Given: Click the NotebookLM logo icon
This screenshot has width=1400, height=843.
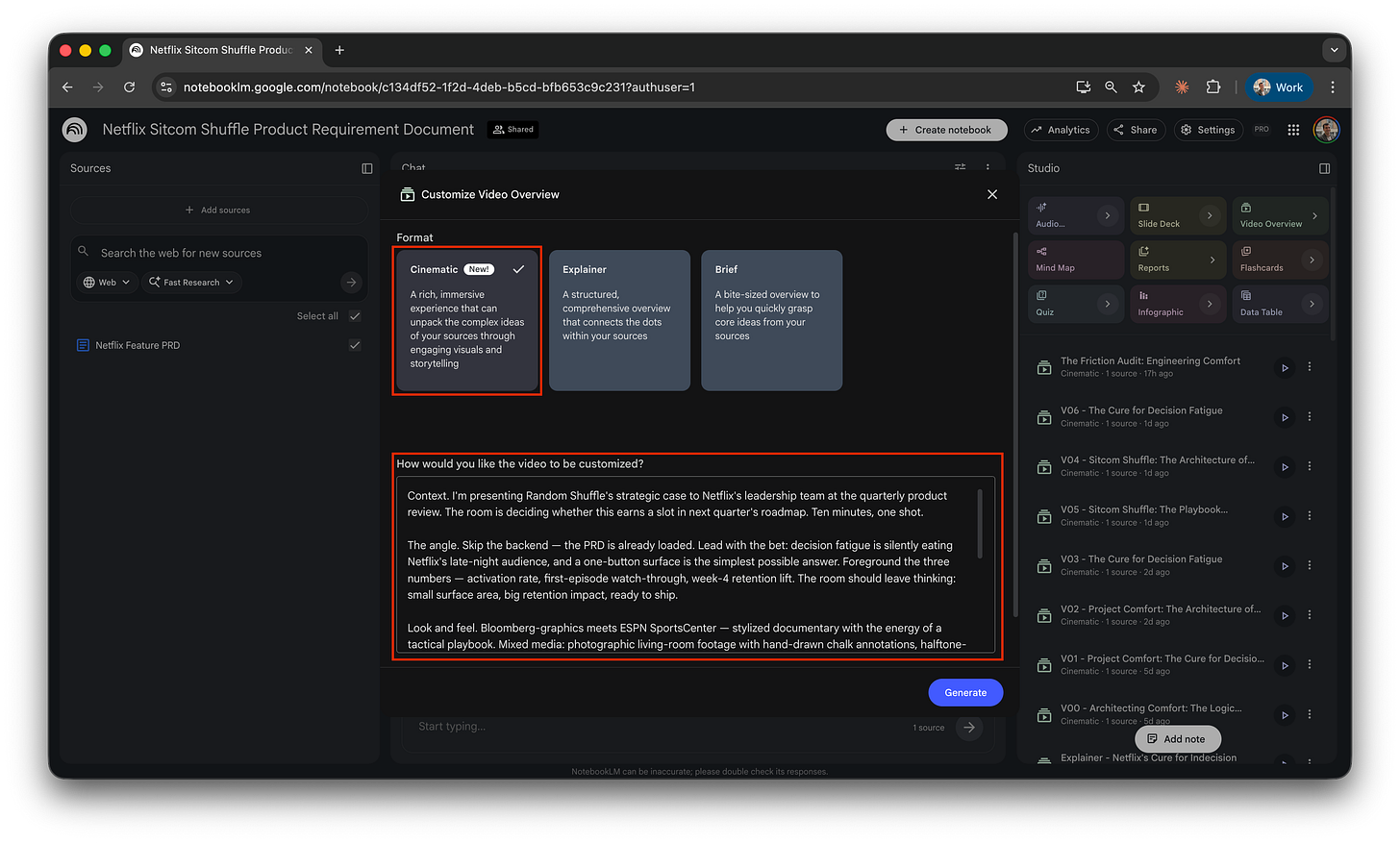Looking at the screenshot, I should click(x=74, y=130).
